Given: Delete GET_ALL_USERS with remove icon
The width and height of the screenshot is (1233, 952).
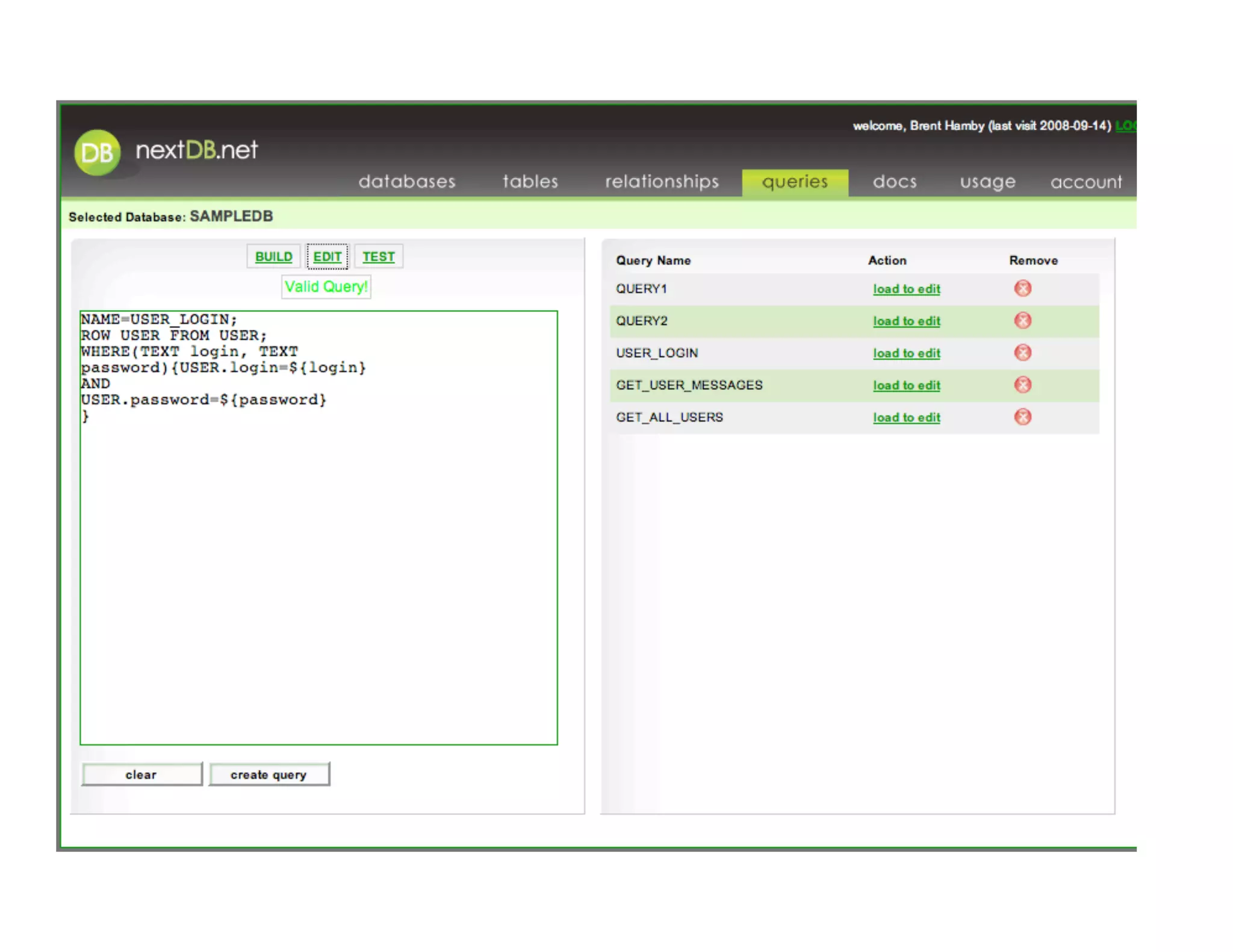Looking at the screenshot, I should pos(1022,416).
